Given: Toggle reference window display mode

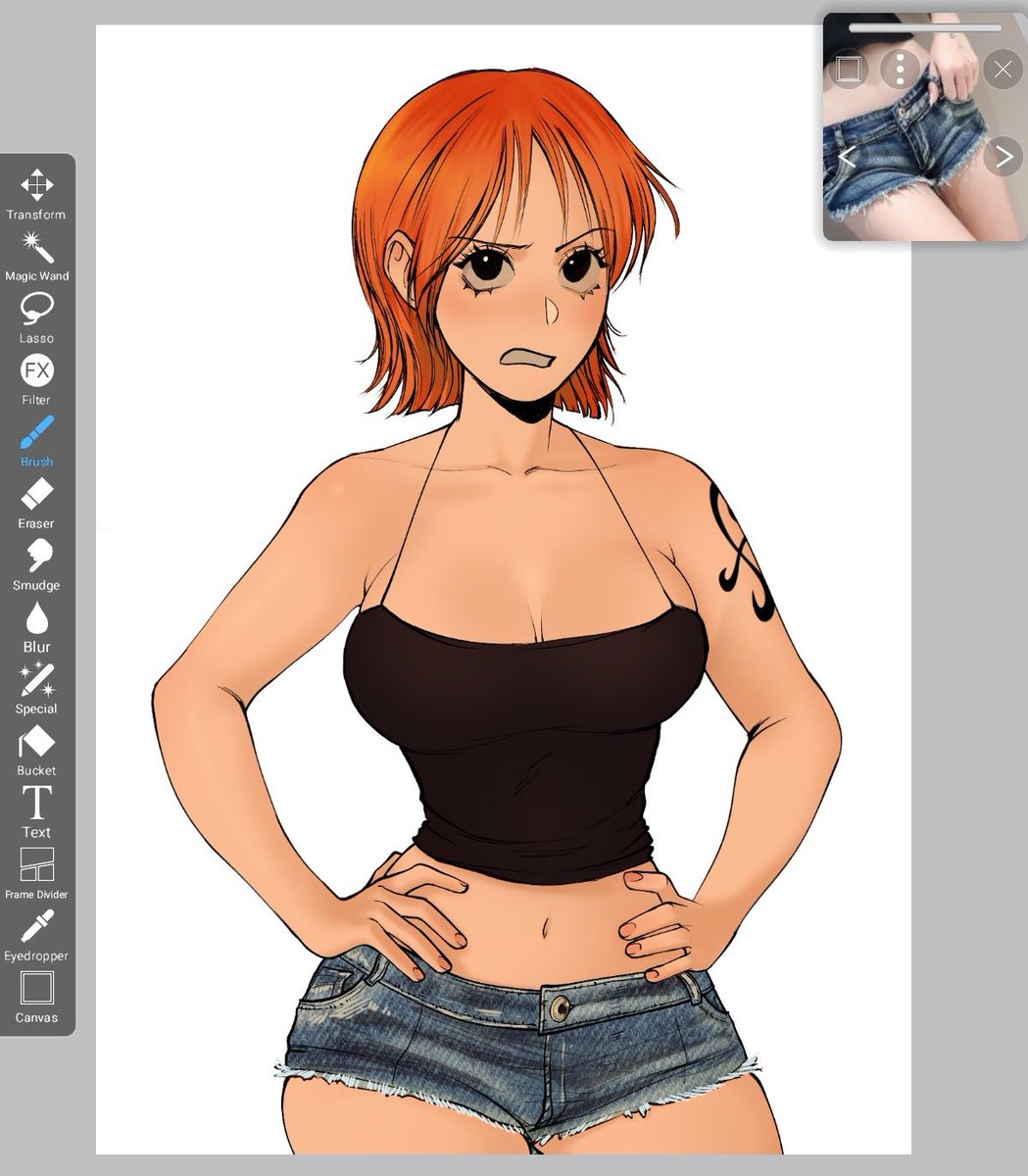Looking at the screenshot, I should [x=849, y=70].
